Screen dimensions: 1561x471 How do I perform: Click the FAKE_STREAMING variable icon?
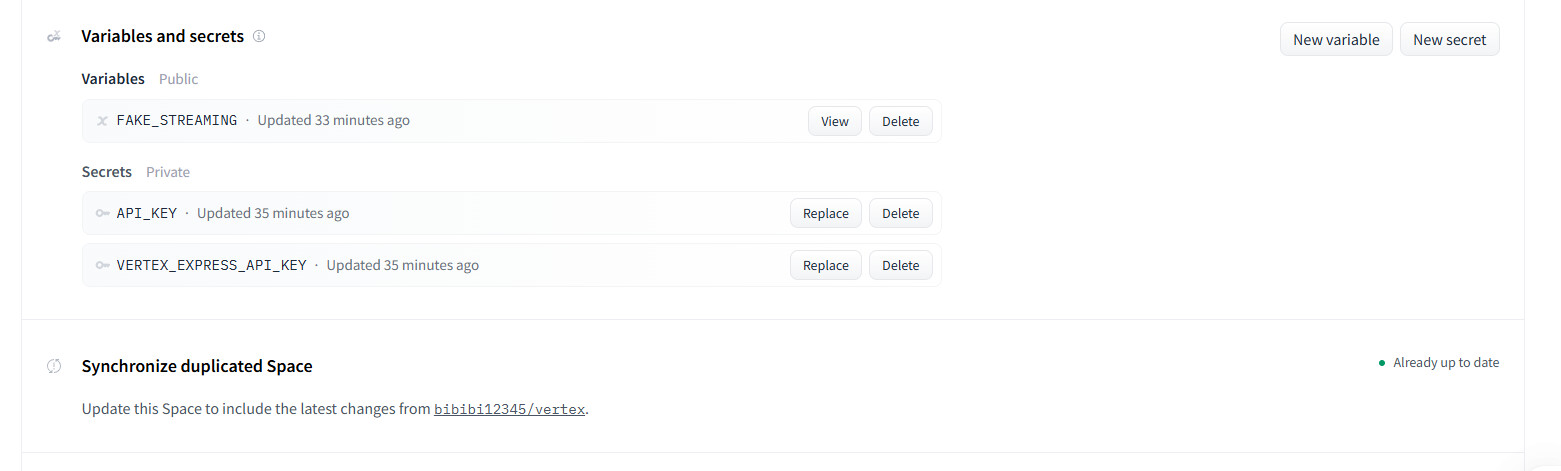click(102, 121)
